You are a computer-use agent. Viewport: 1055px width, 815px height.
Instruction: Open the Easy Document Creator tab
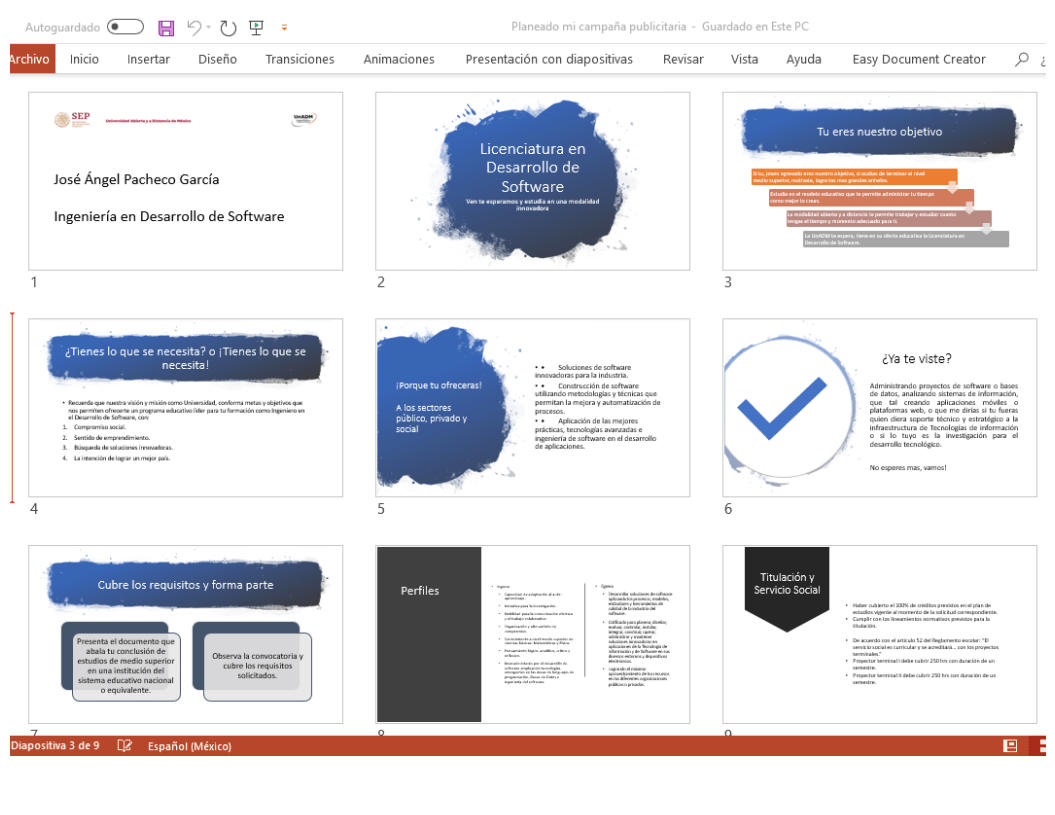pyautogui.click(x=918, y=59)
